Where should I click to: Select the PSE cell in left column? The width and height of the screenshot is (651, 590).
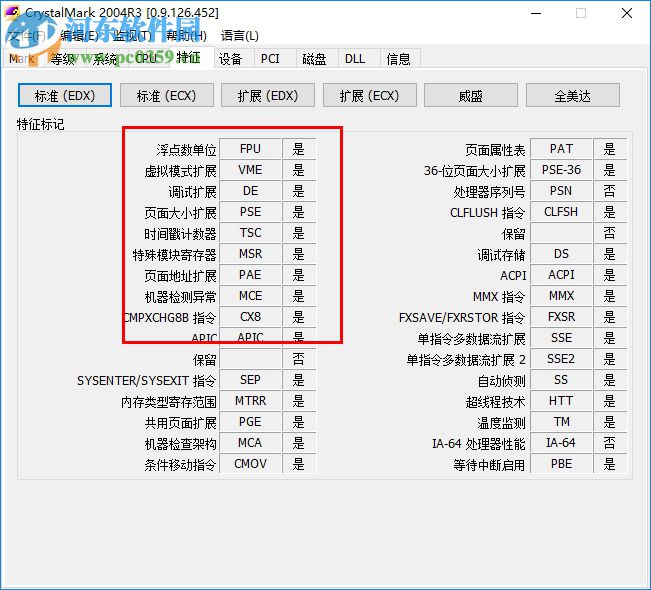pos(250,212)
